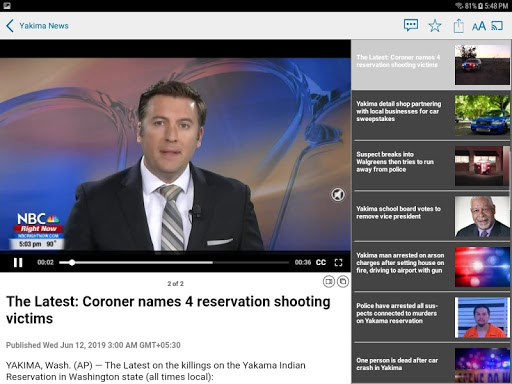Enter fullscreen video mode
The image size is (512, 384).
tap(338, 263)
